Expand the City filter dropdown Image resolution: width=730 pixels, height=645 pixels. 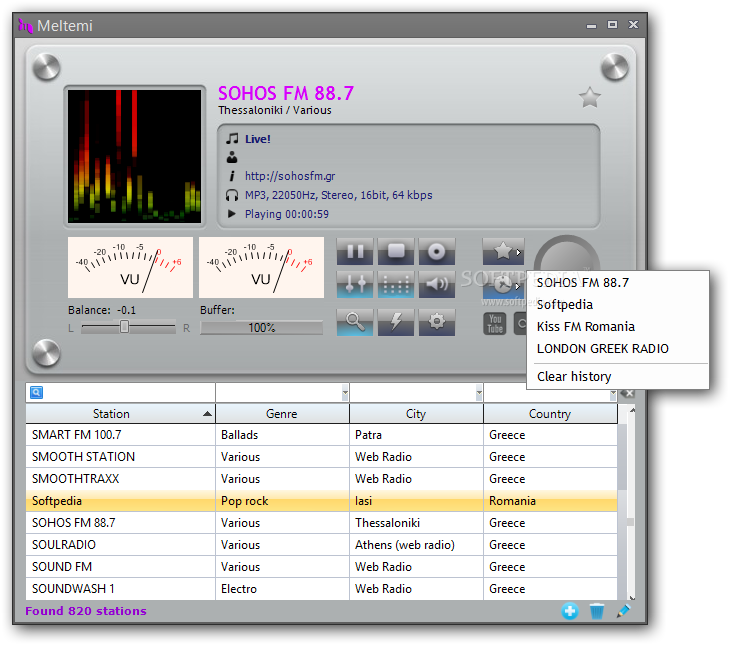(x=479, y=393)
